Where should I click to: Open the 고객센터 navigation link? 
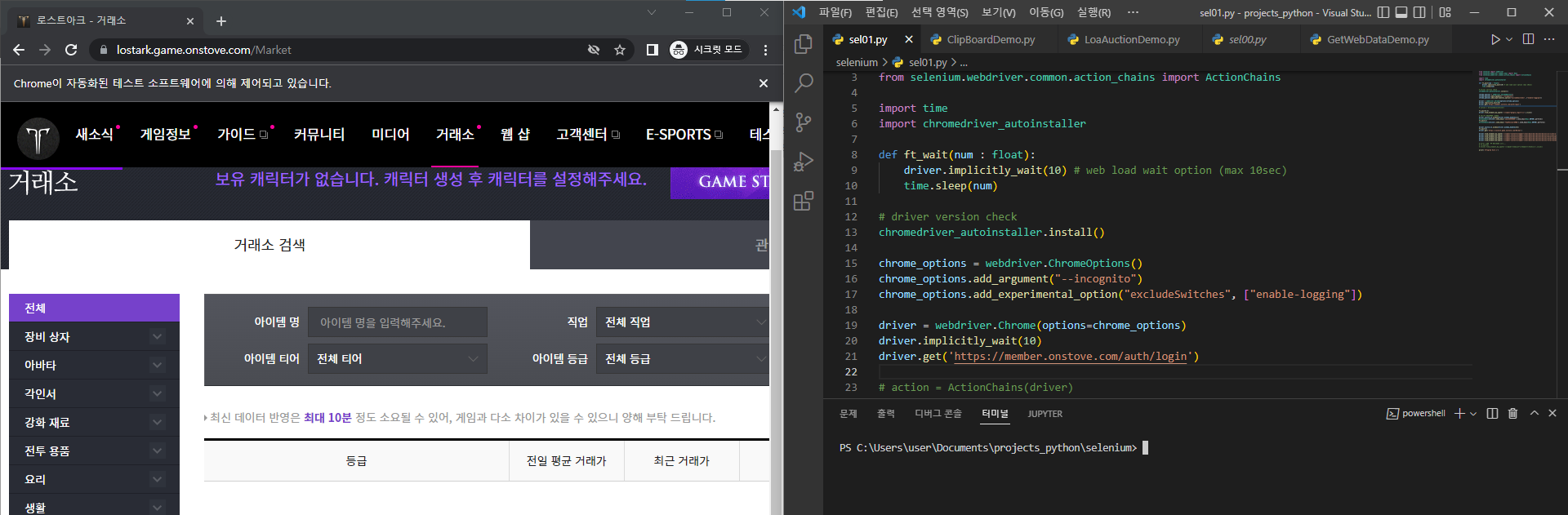coord(588,135)
